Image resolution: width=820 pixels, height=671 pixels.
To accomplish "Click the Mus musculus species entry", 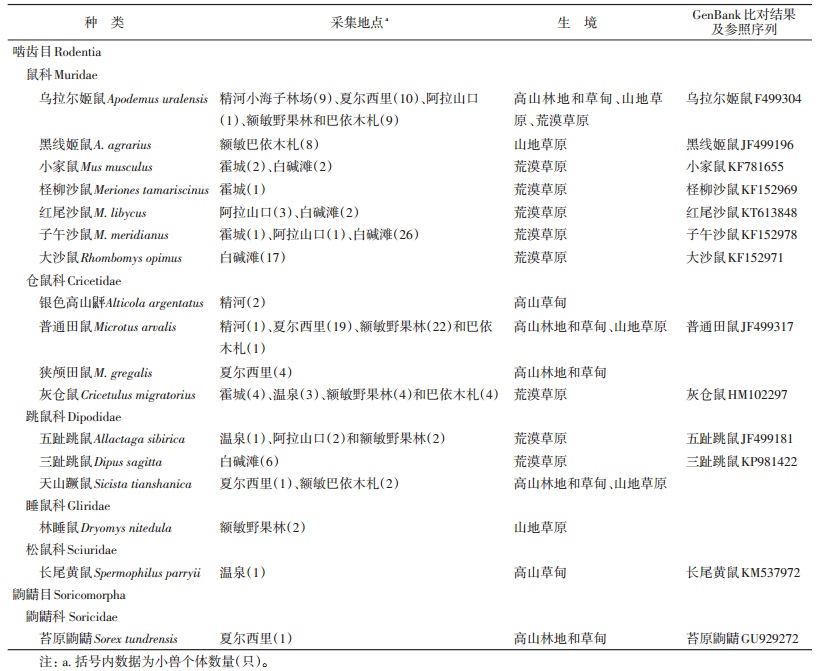I will 117,167.
